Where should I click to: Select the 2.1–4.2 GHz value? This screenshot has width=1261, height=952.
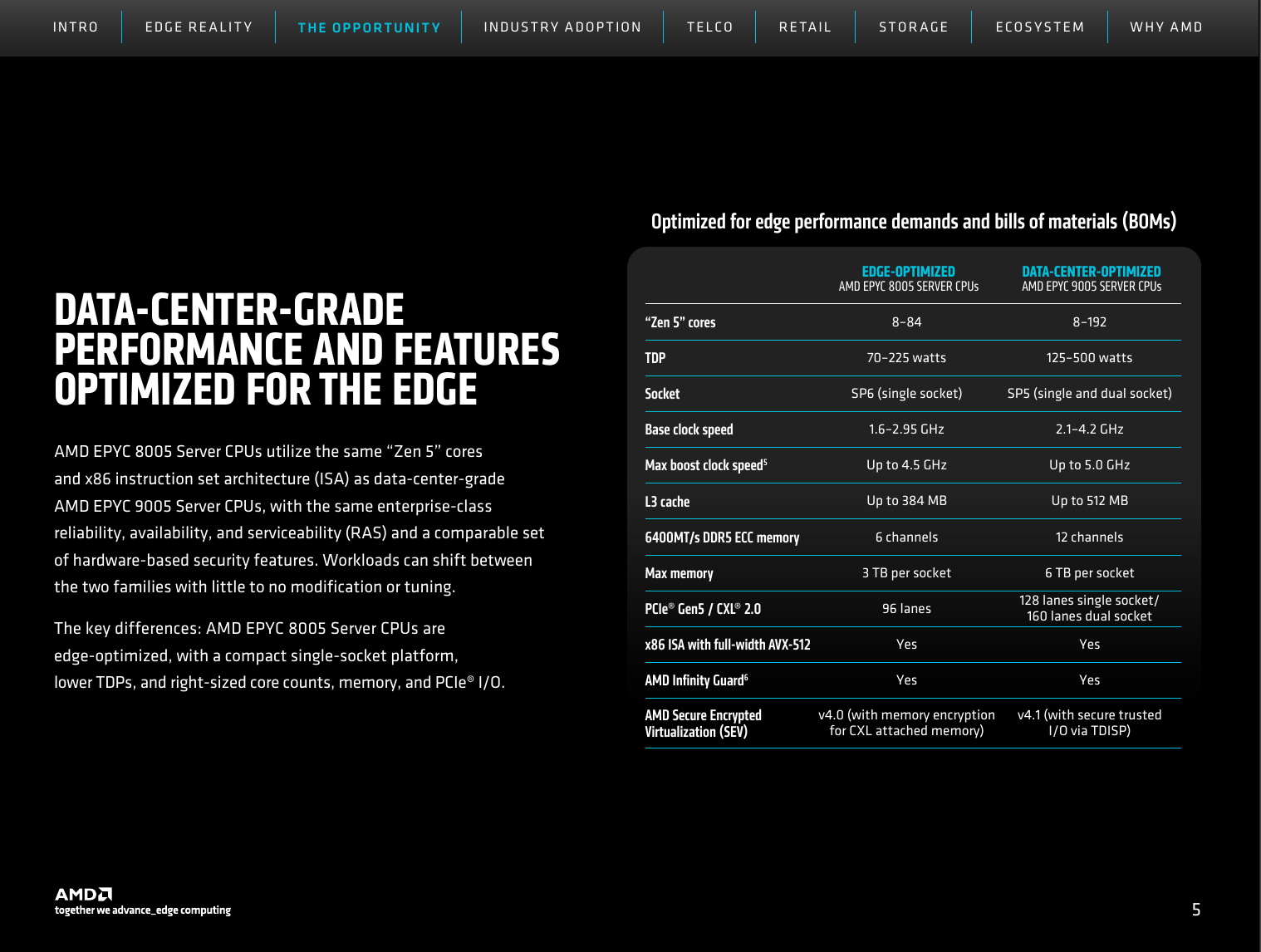pyautogui.click(x=1089, y=429)
